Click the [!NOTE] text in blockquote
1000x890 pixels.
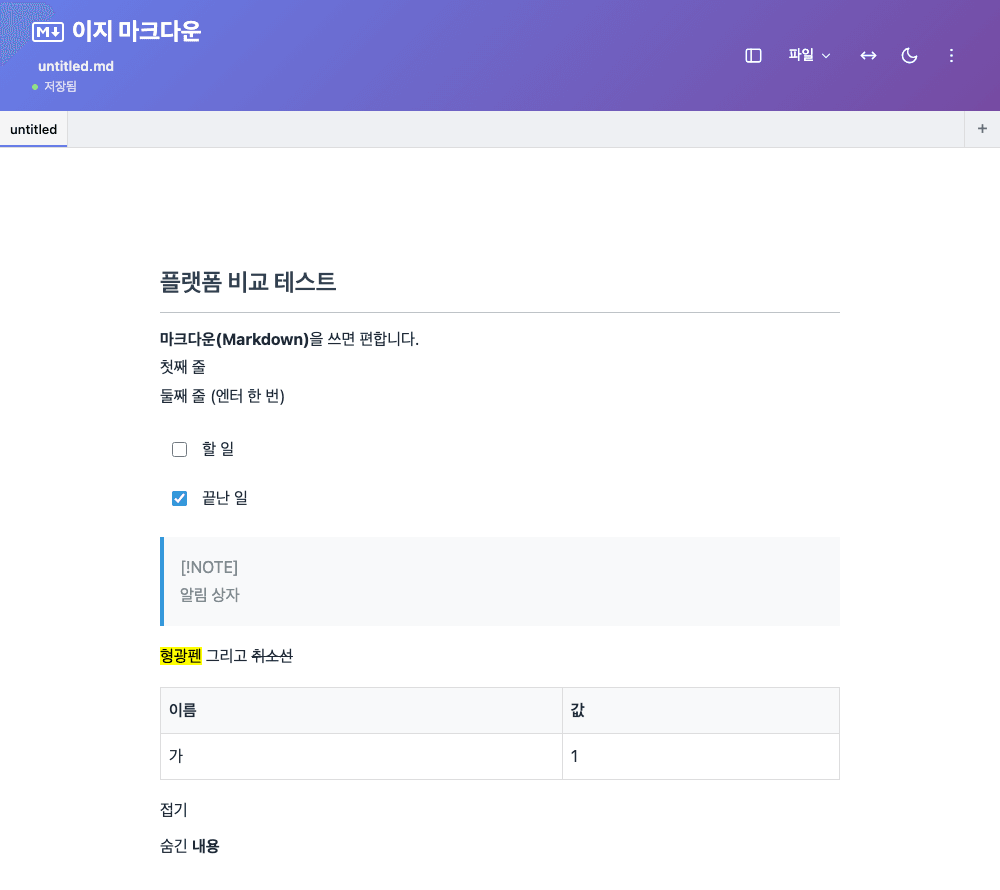click(209, 567)
